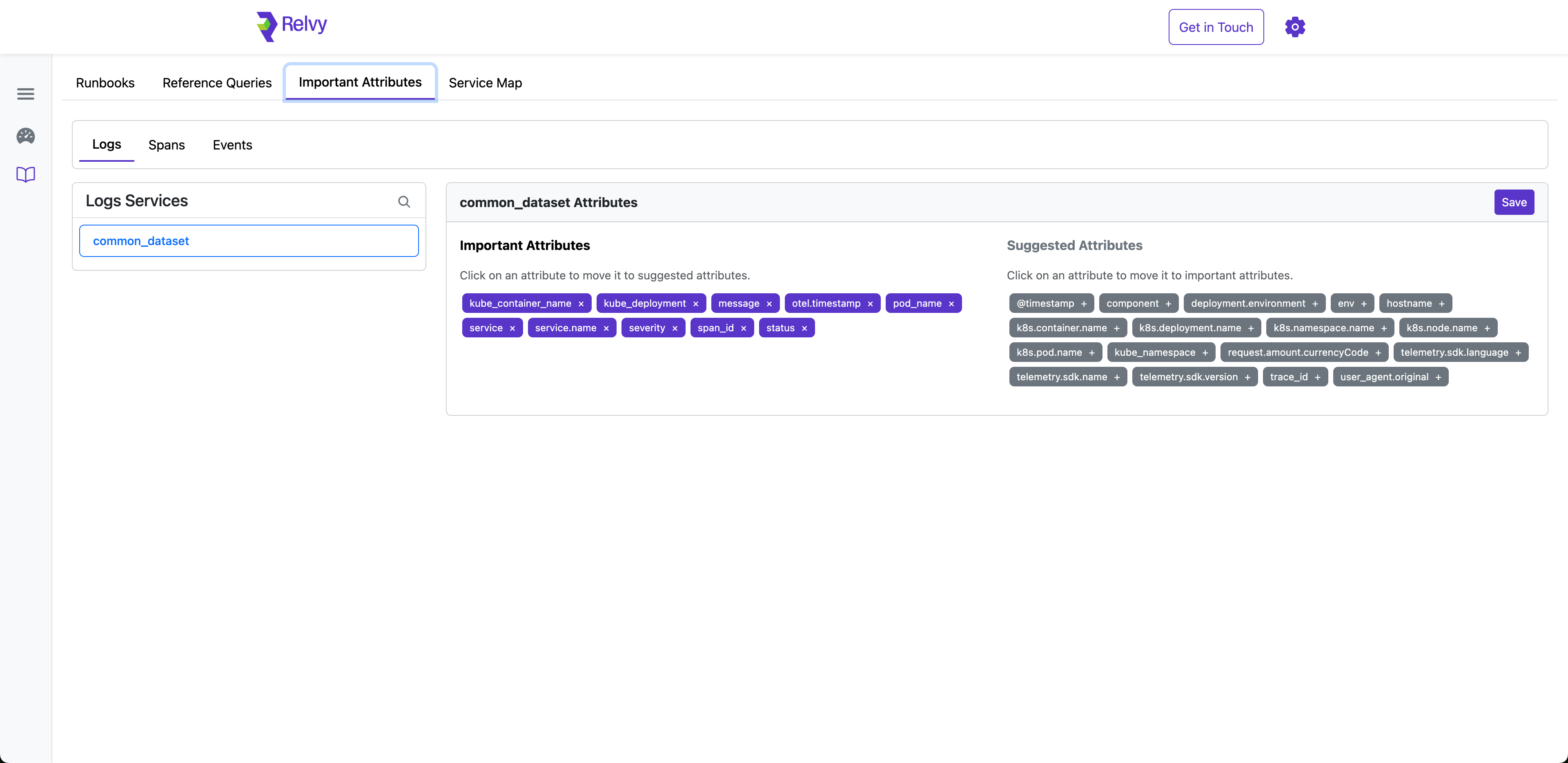Click the search icon in Logs Services

click(x=403, y=201)
